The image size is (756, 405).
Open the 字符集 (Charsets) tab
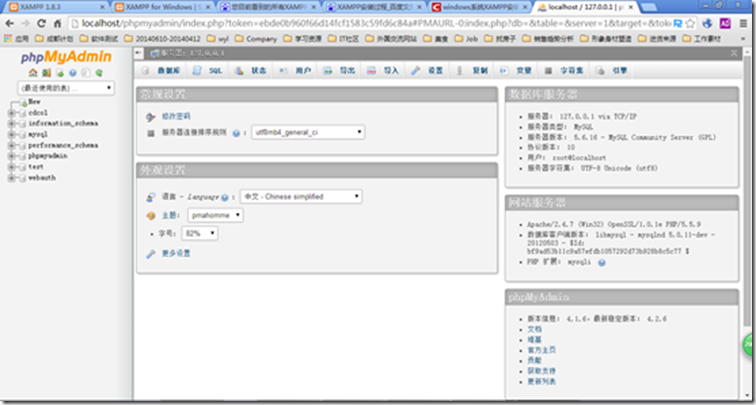[x=564, y=71]
